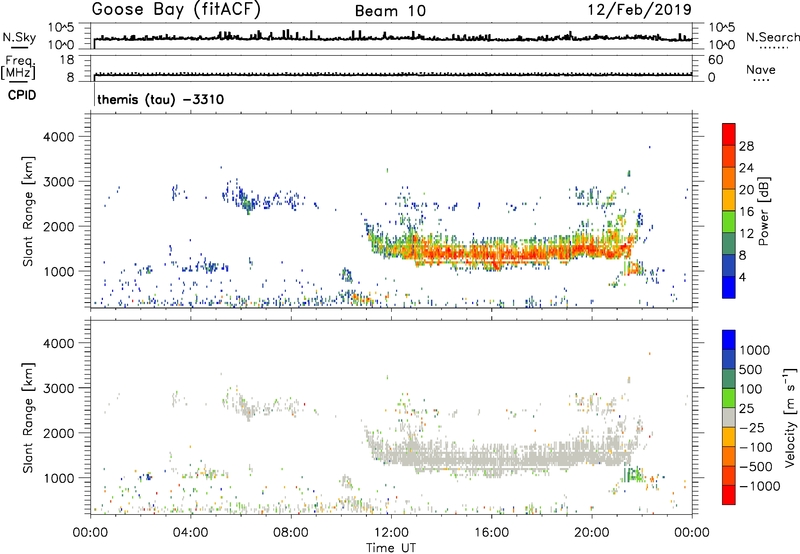Pick the red top segment of power colorbar
The width and height of the screenshot is (800, 554).
(x=729, y=135)
